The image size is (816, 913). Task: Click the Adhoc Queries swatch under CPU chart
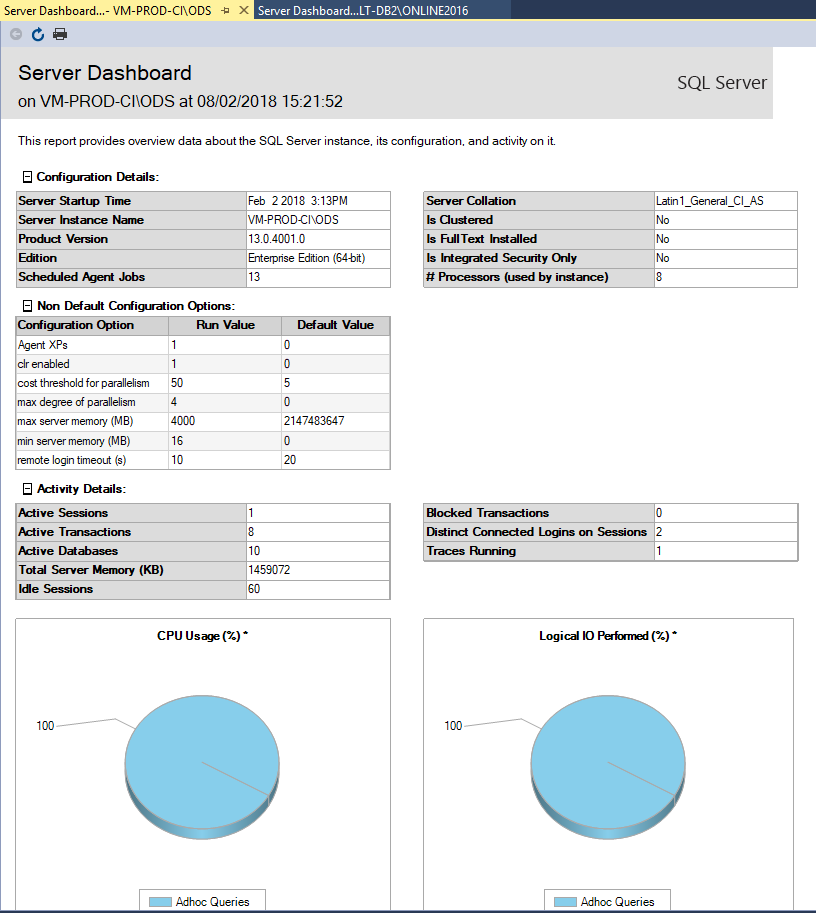click(160, 902)
